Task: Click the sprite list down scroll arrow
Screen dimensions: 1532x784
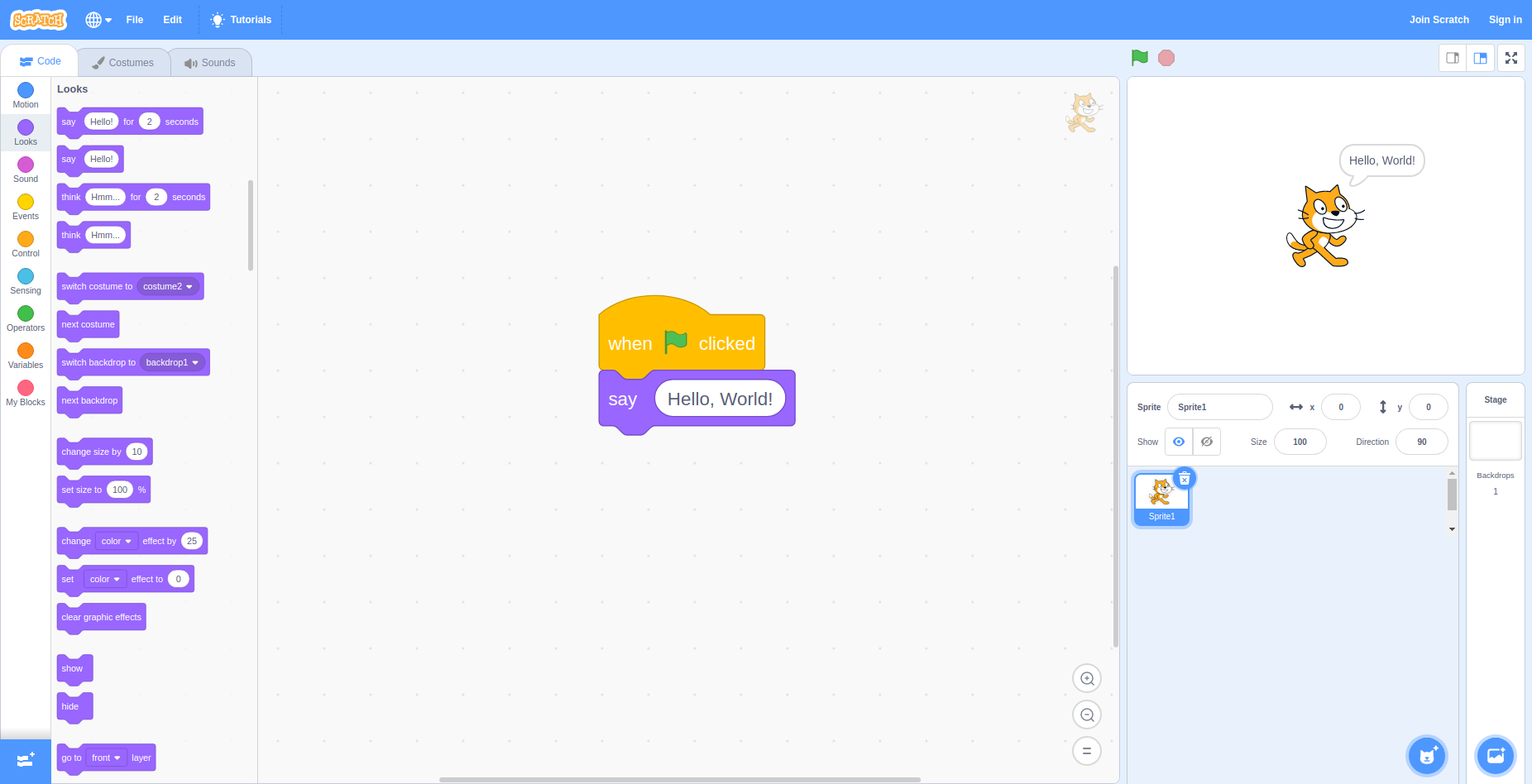Action: tap(1452, 529)
